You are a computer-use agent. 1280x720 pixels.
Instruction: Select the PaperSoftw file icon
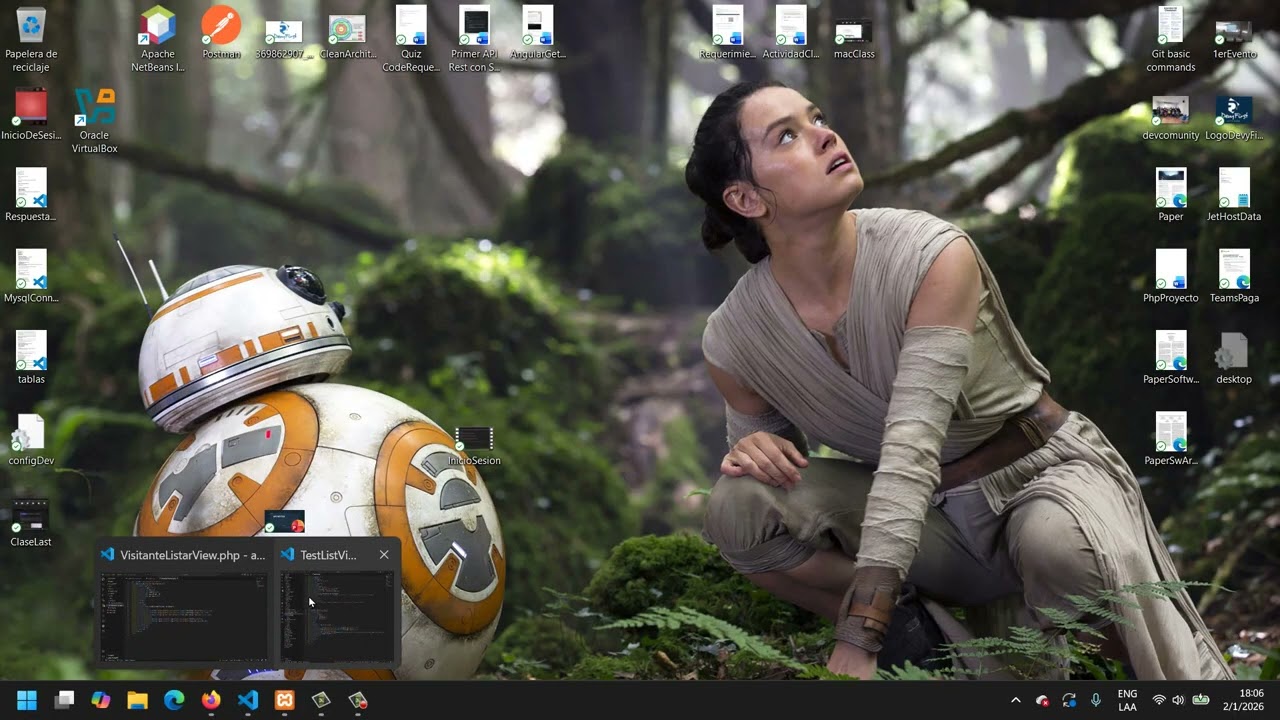click(x=1171, y=359)
